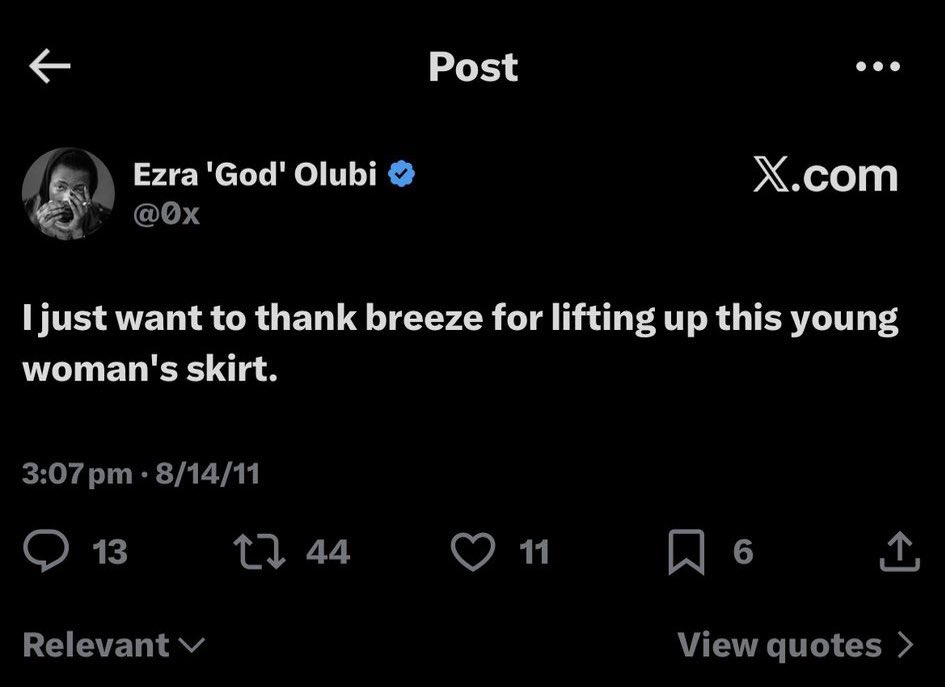
Task: Click the X.com logo text
Action: 823,176
